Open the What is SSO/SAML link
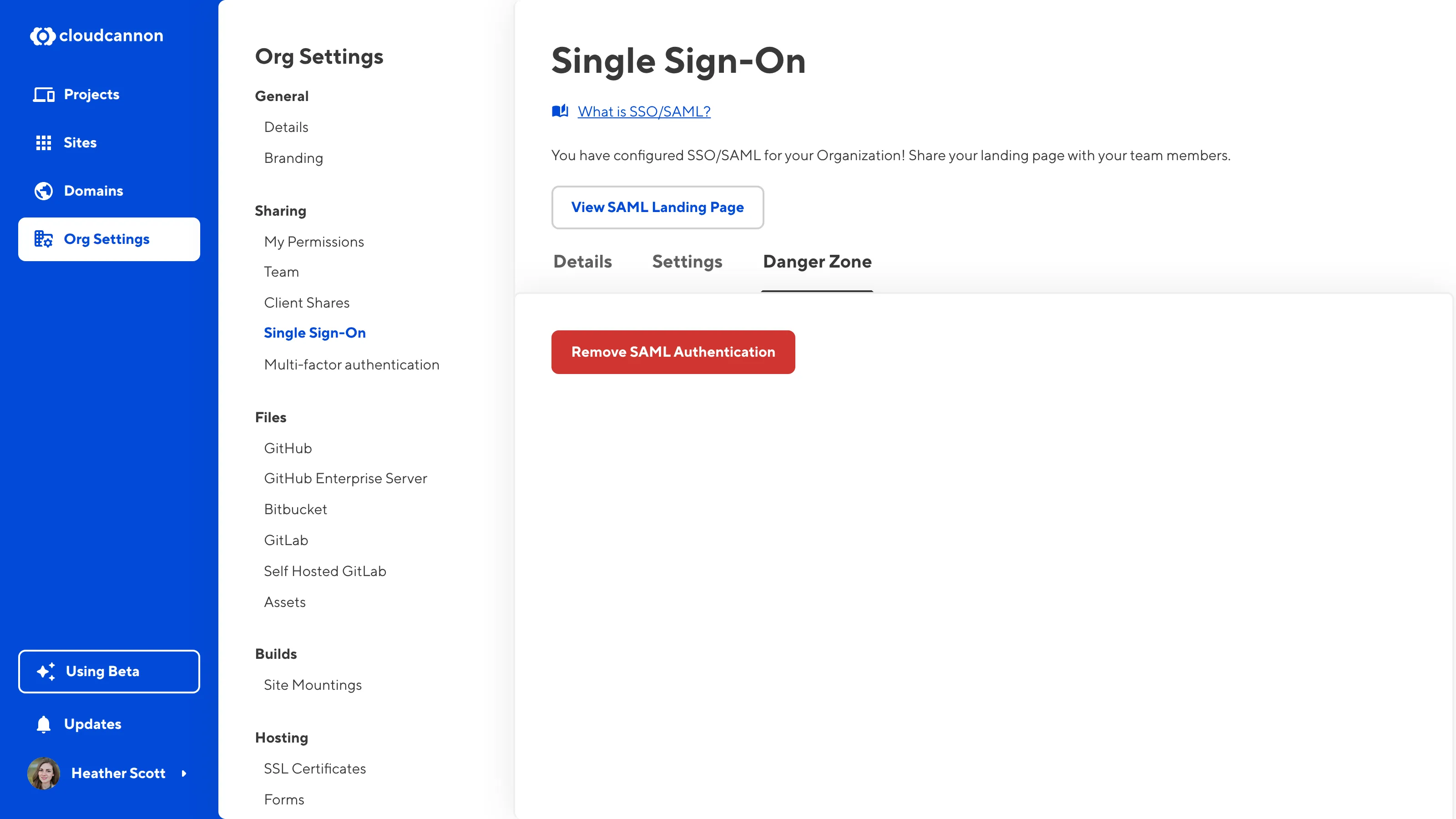 644,111
